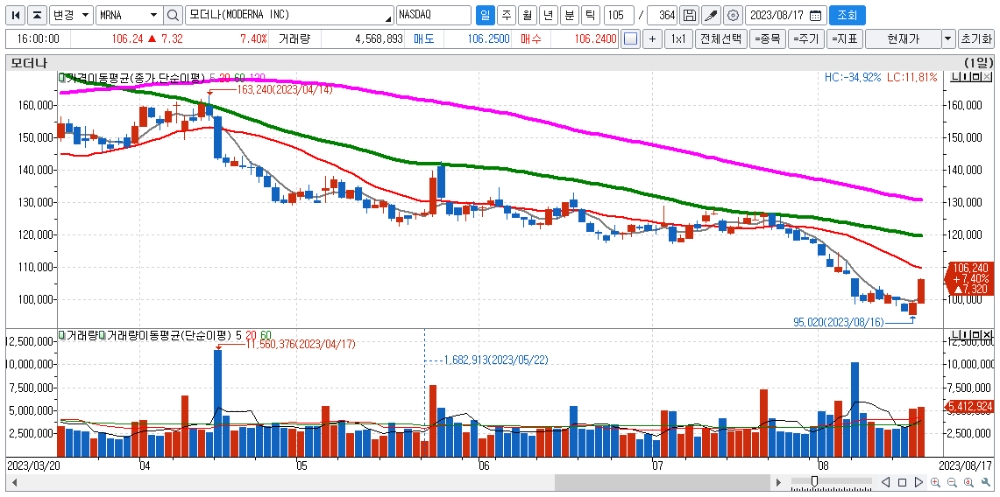
Task: Click the HC:-34.92% text
Action: 852,78
